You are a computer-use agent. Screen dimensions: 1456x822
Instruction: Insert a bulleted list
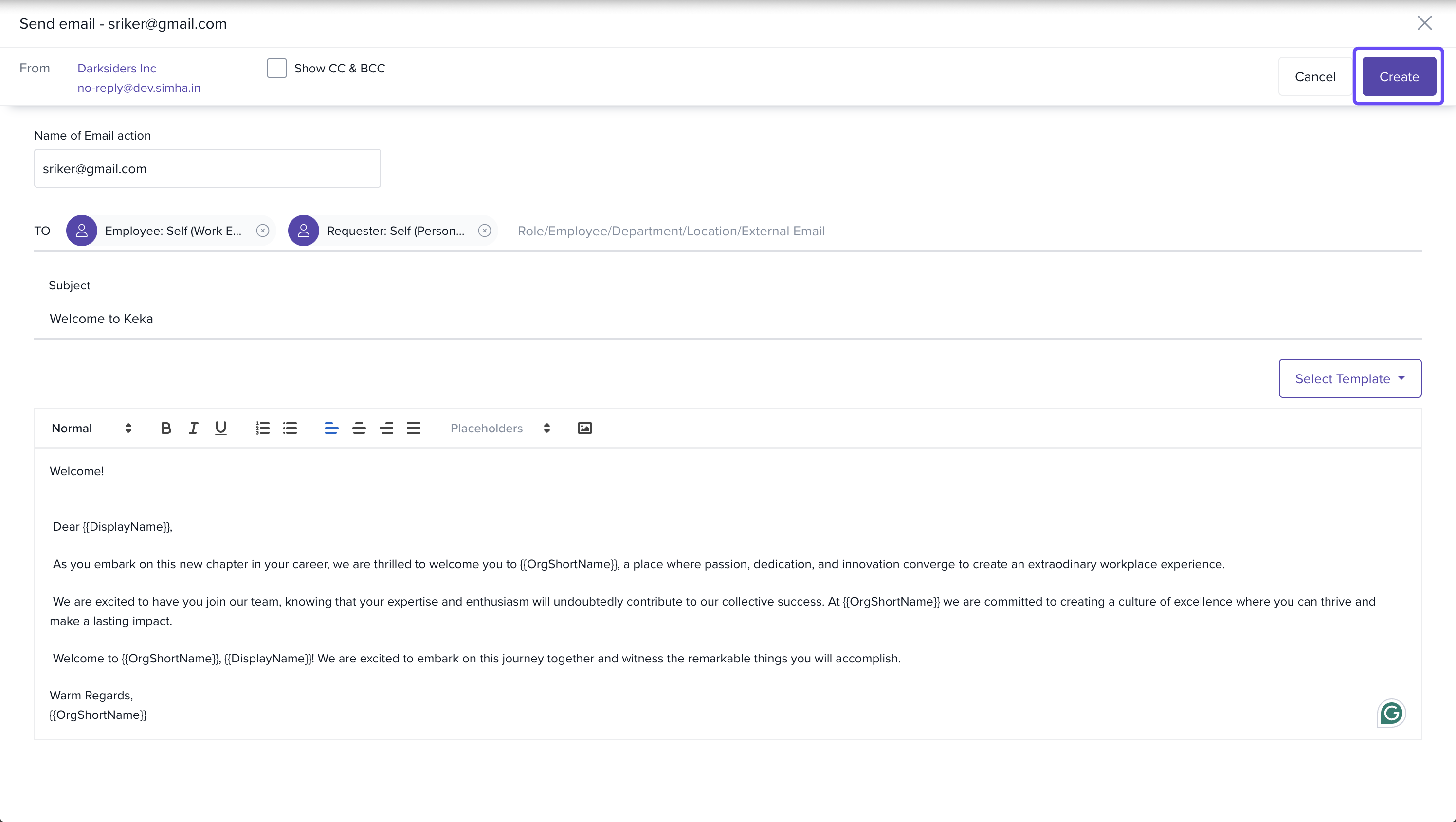(290, 428)
